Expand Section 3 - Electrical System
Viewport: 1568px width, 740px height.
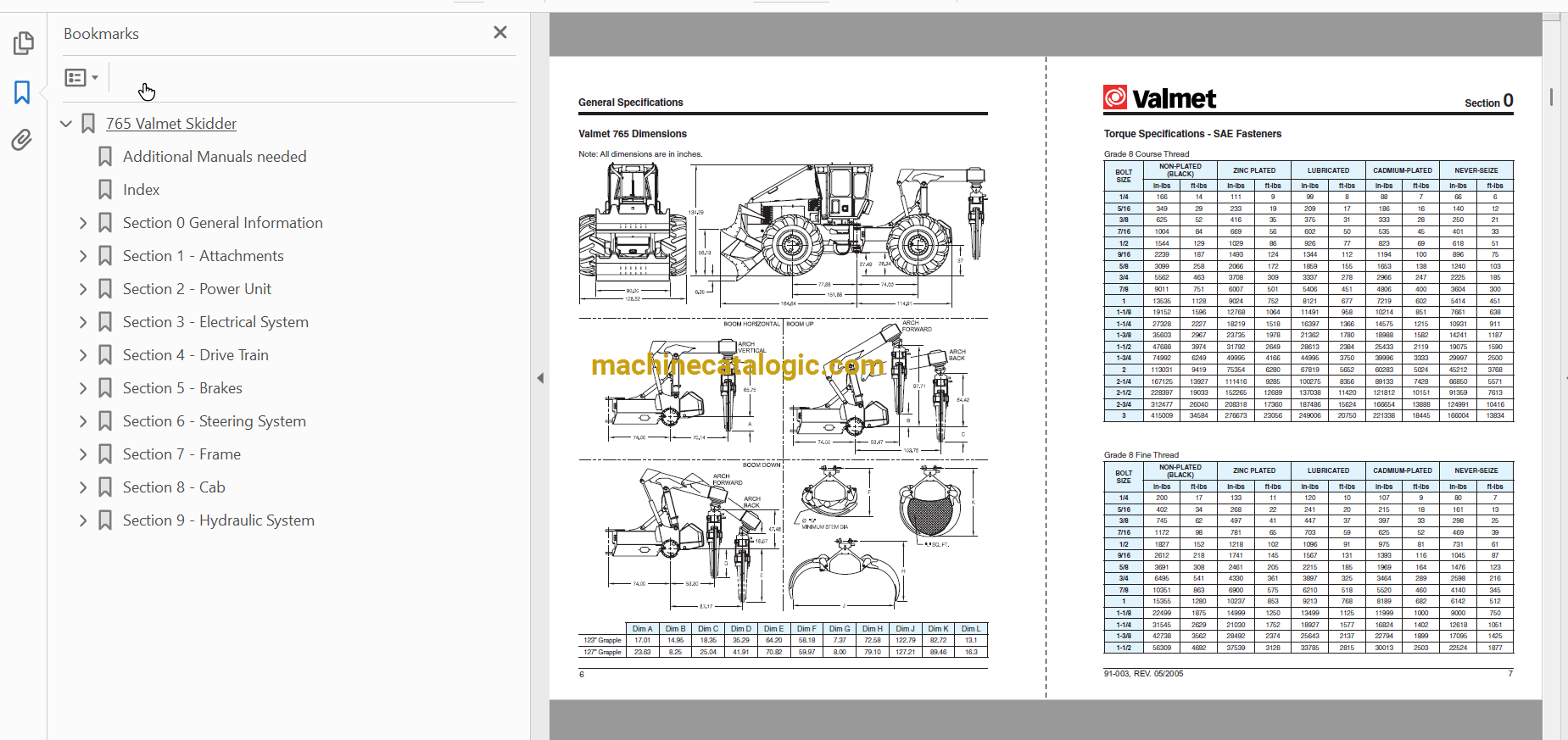click(83, 322)
